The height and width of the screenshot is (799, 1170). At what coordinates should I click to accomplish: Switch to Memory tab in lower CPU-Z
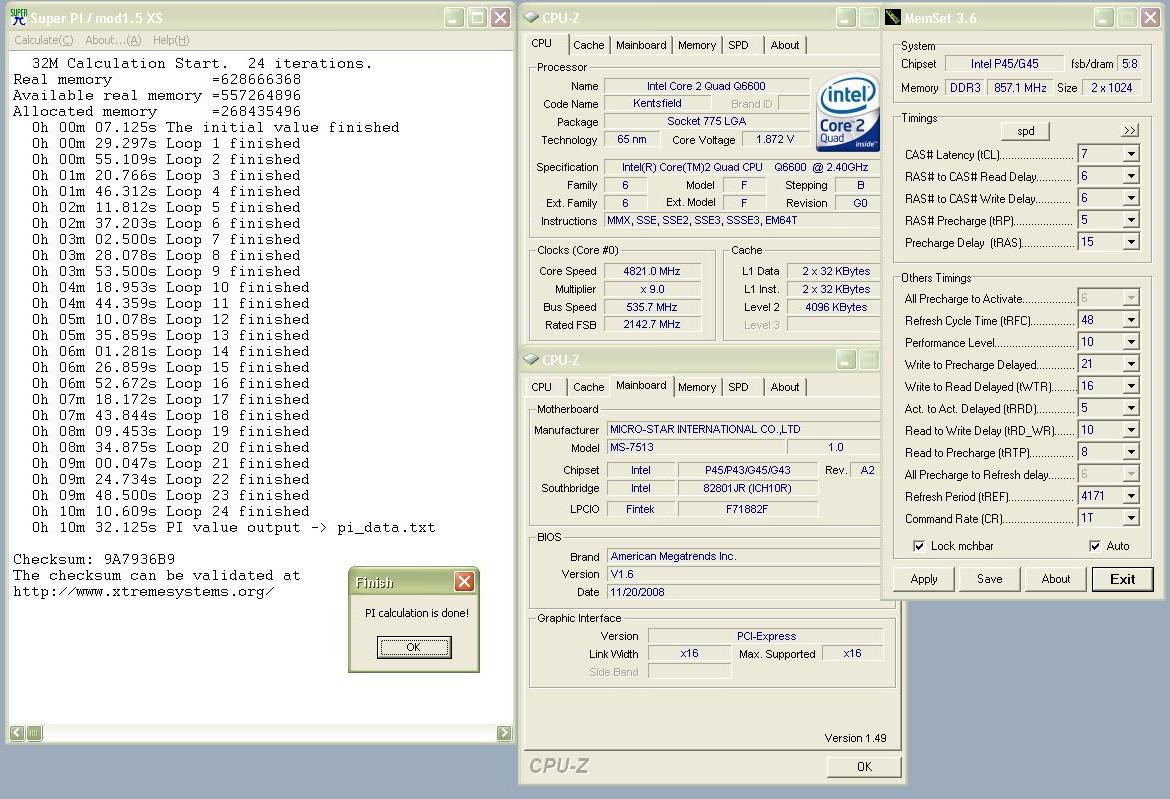[x=697, y=387]
